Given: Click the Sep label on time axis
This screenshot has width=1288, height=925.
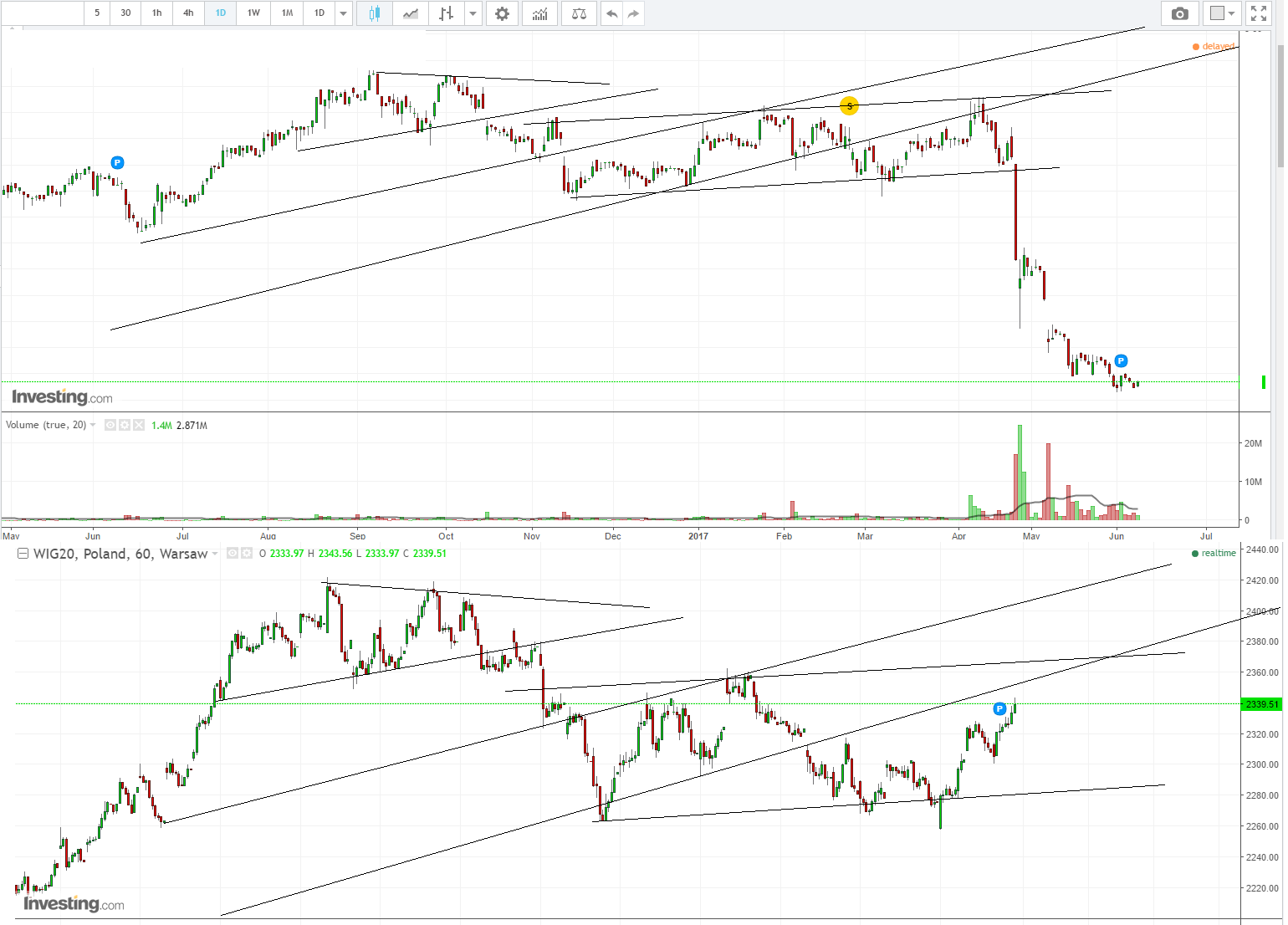Looking at the screenshot, I should tap(357, 536).
